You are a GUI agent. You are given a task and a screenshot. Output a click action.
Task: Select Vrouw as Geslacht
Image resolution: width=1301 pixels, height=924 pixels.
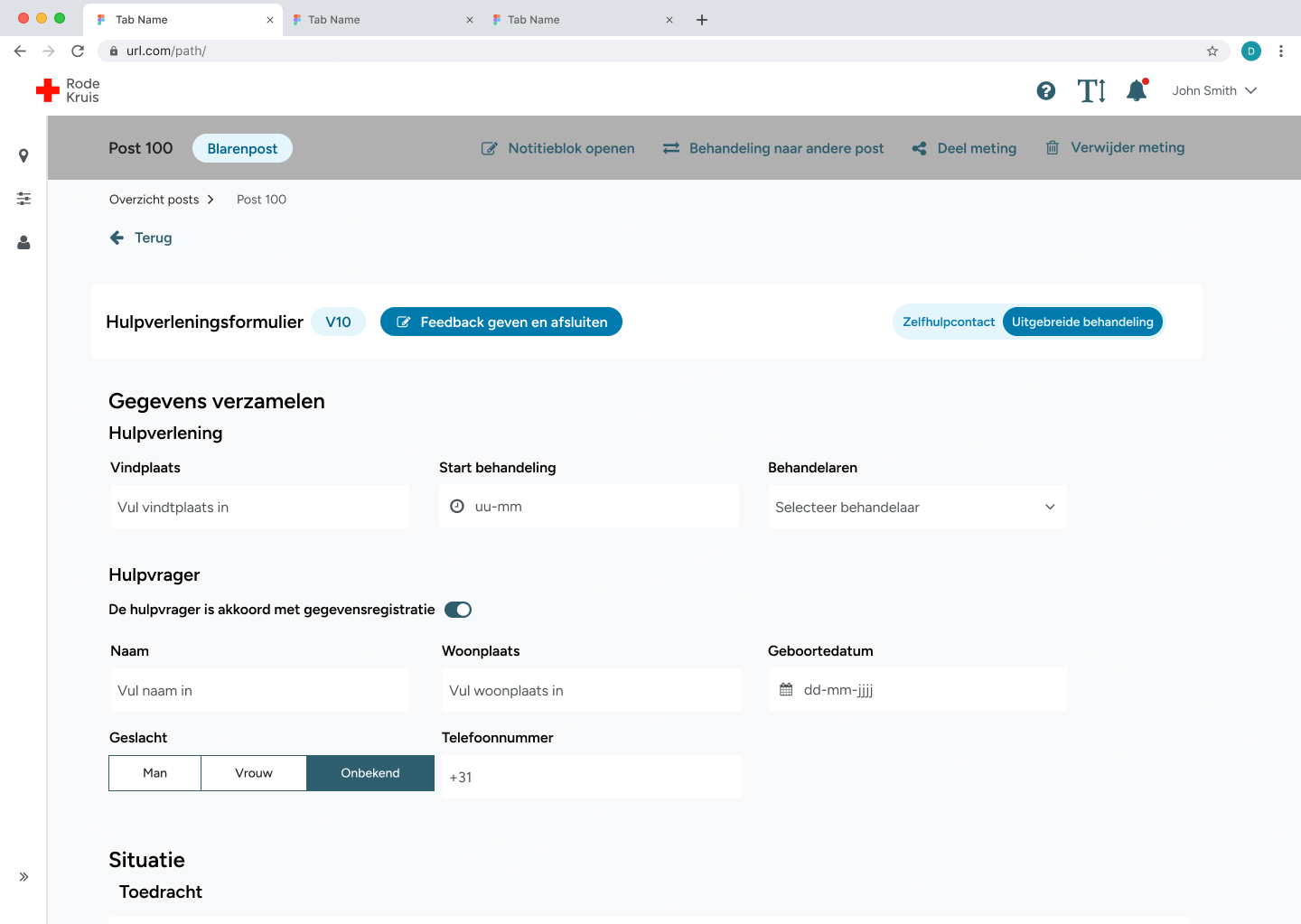pos(254,773)
